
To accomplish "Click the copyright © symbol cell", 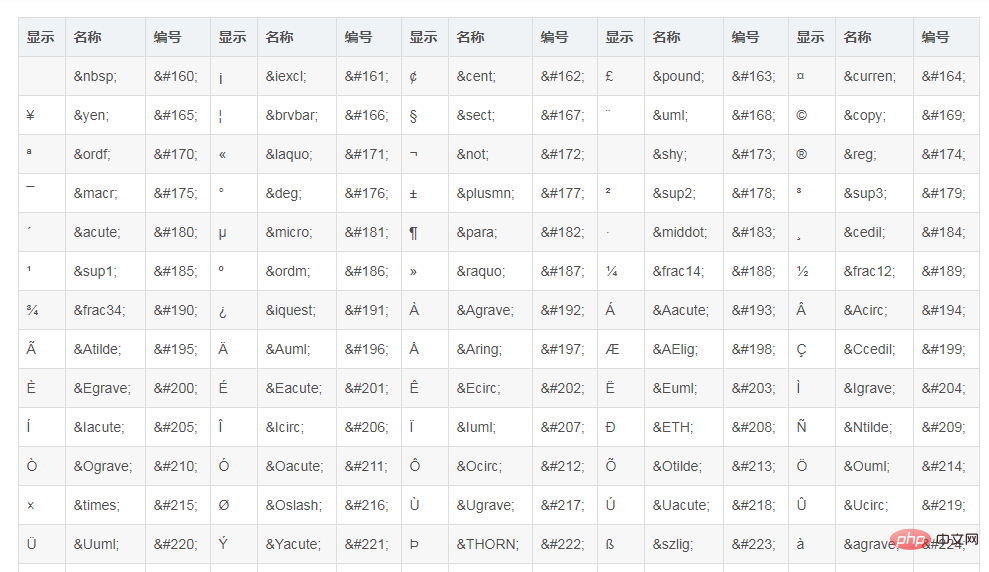I will coord(812,115).
